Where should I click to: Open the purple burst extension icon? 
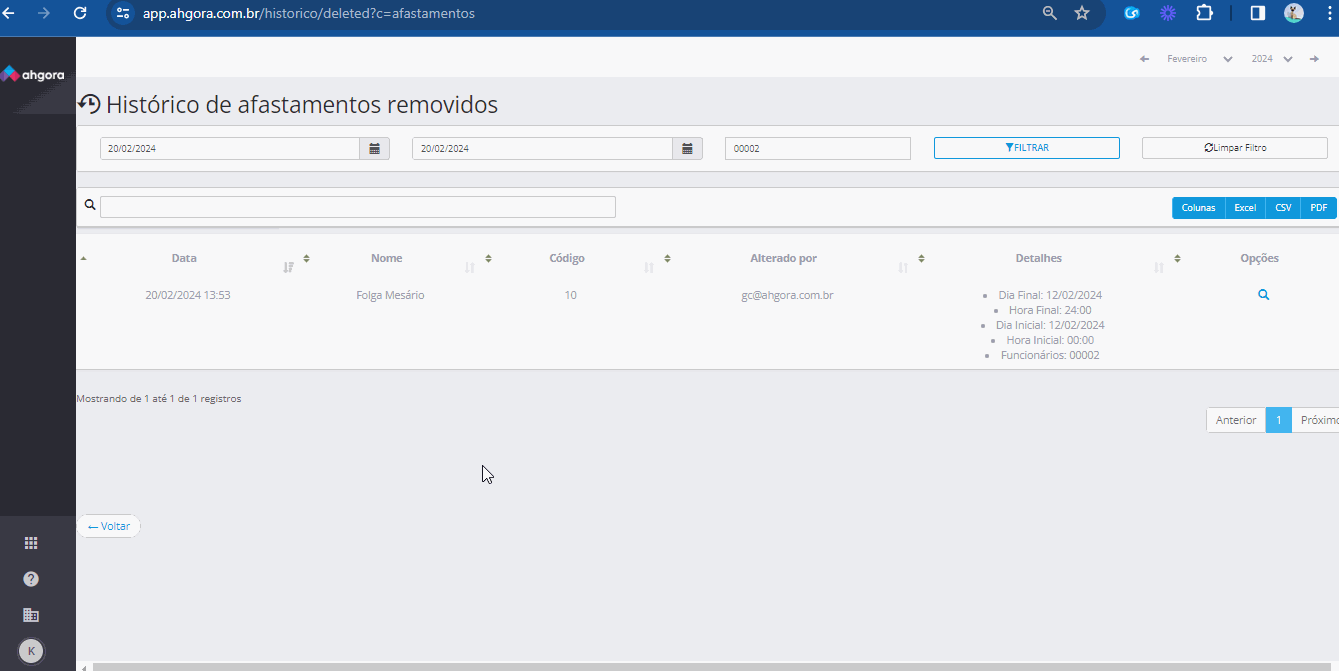[x=1167, y=13]
